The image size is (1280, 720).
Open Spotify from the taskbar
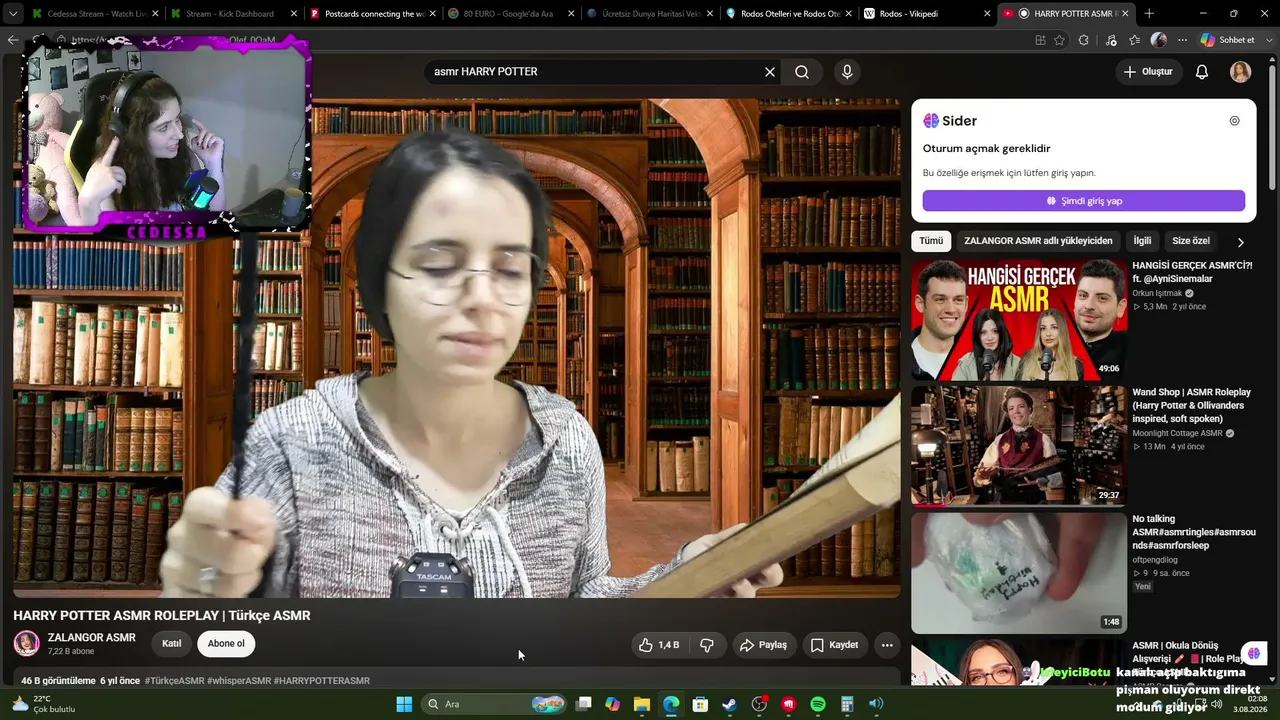[817, 704]
